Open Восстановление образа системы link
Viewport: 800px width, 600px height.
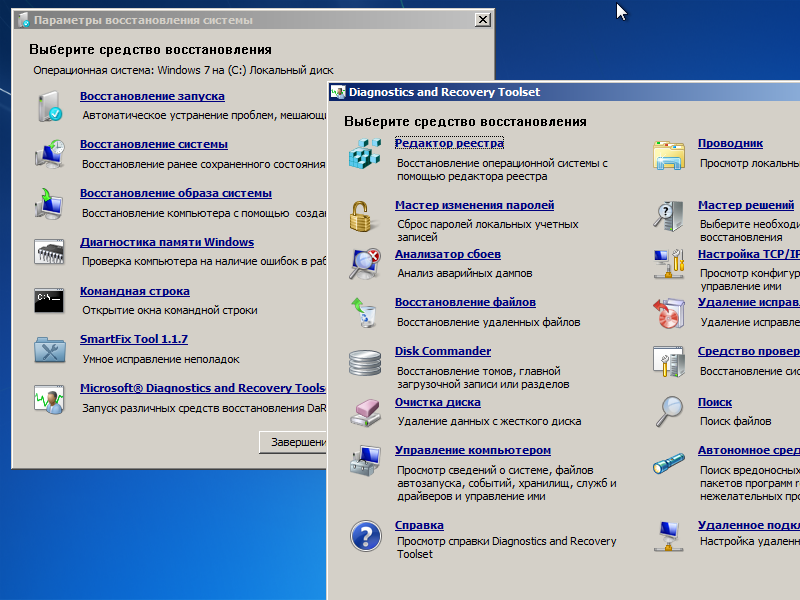coord(176,193)
